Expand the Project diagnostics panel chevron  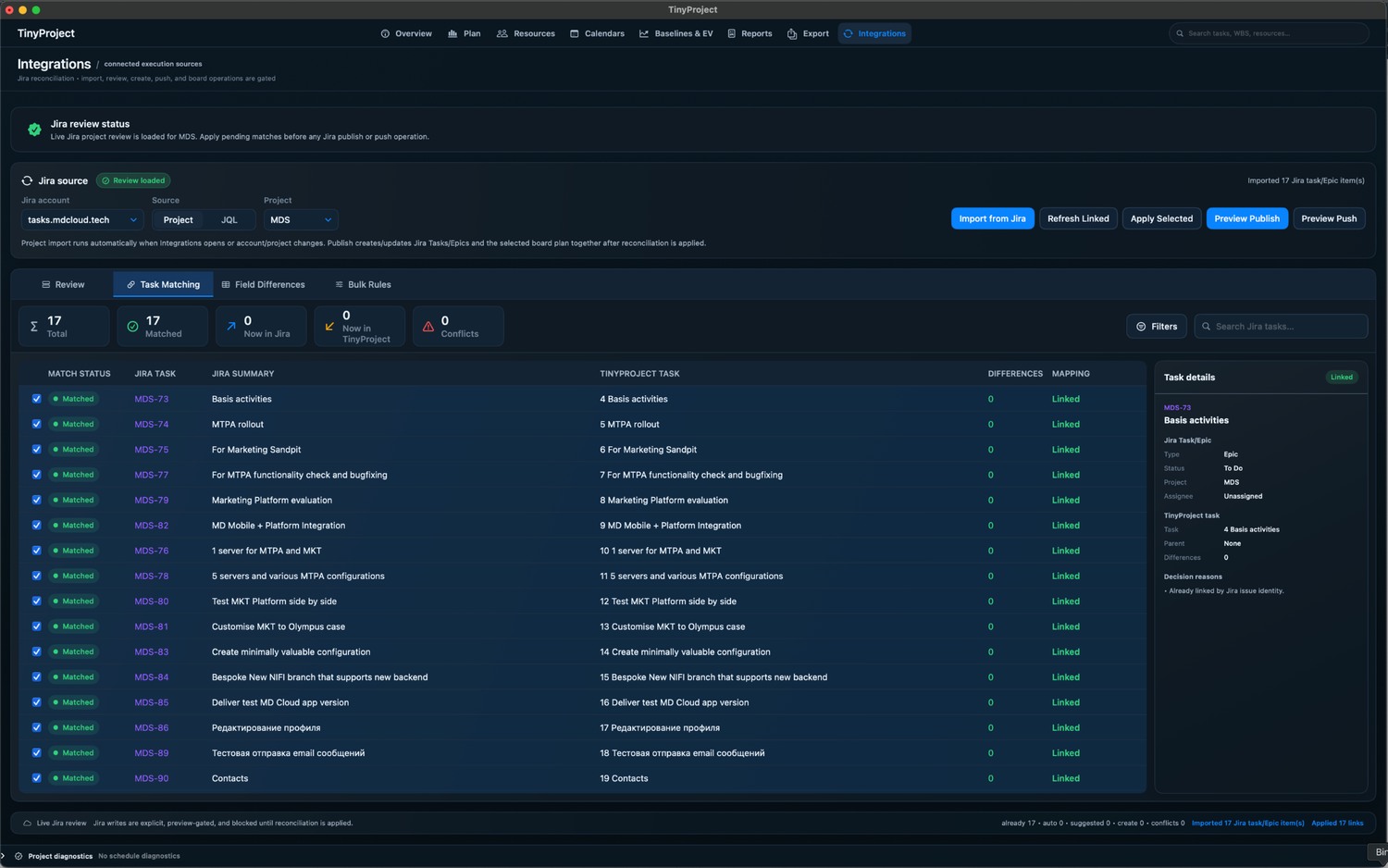coord(4,856)
